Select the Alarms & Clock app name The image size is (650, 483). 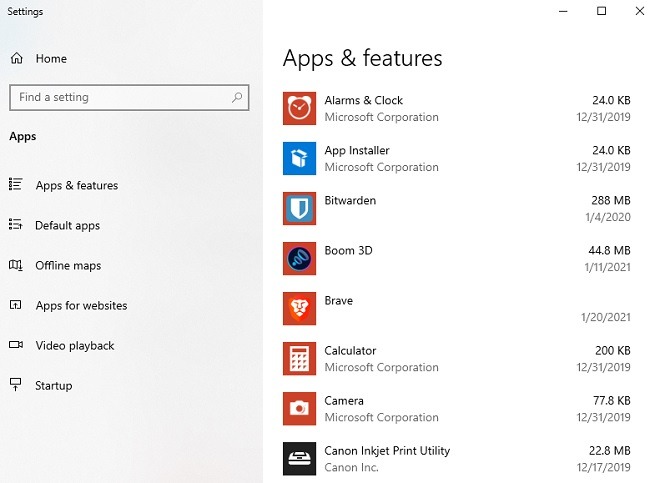(x=364, y=100)
